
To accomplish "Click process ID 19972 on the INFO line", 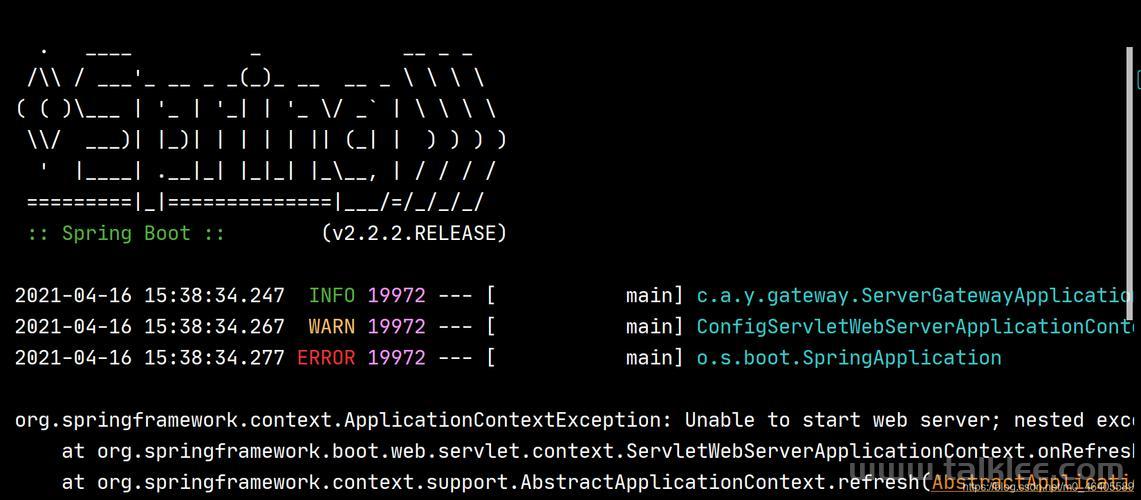I will (396, 296).
